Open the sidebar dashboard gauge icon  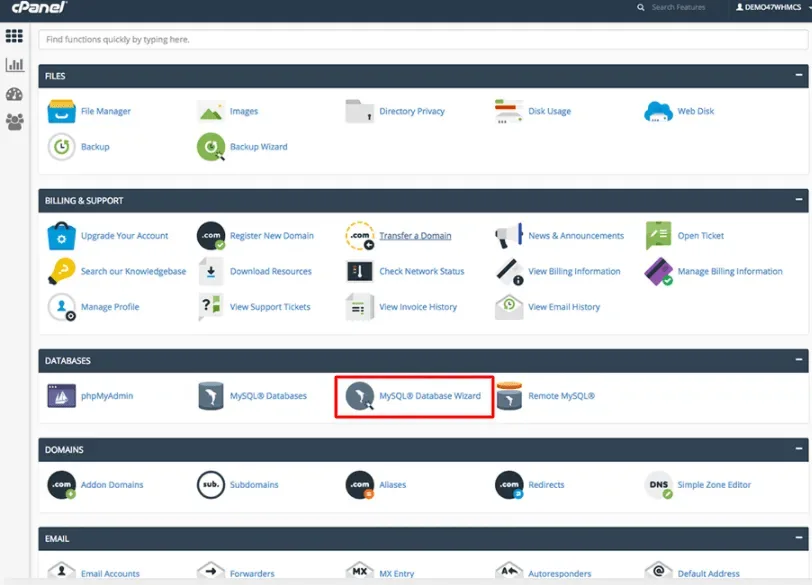click(14, 94)
